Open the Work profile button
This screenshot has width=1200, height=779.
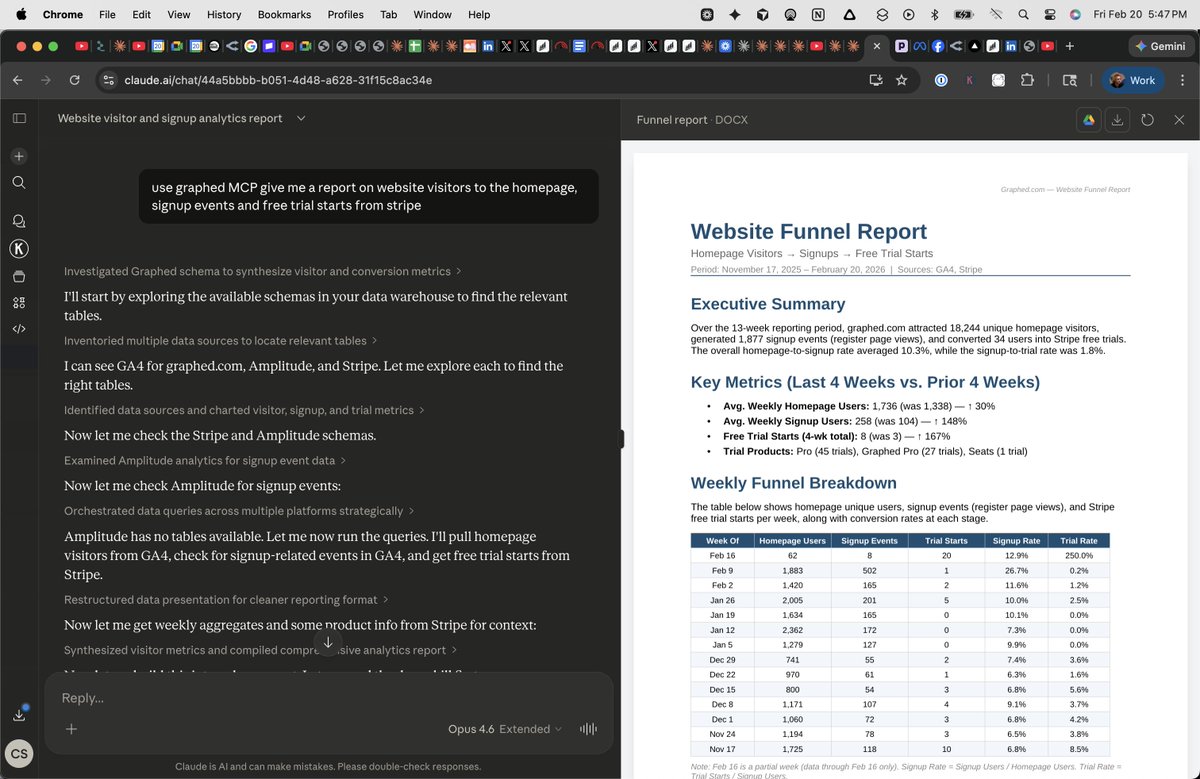1132,80
